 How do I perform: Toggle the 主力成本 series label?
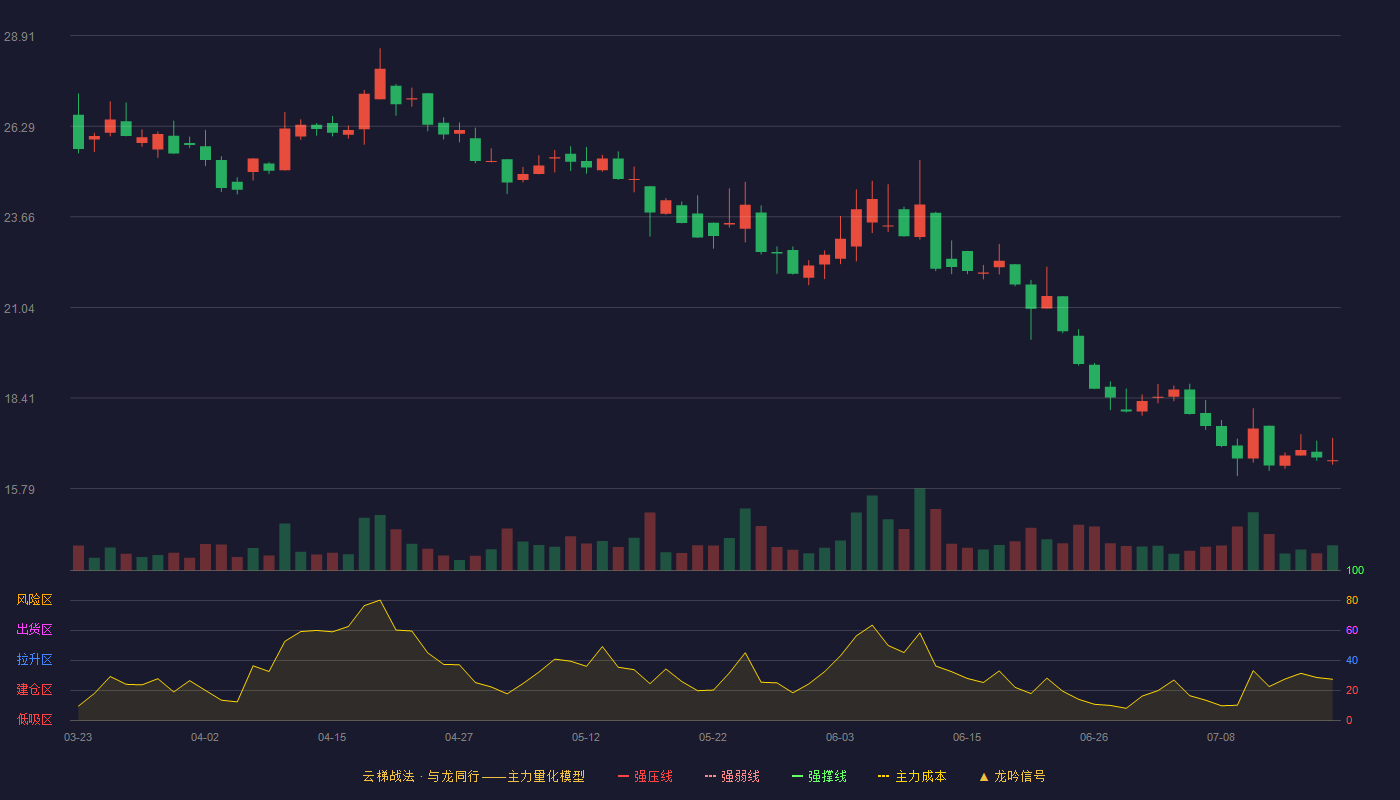(920, 776)
